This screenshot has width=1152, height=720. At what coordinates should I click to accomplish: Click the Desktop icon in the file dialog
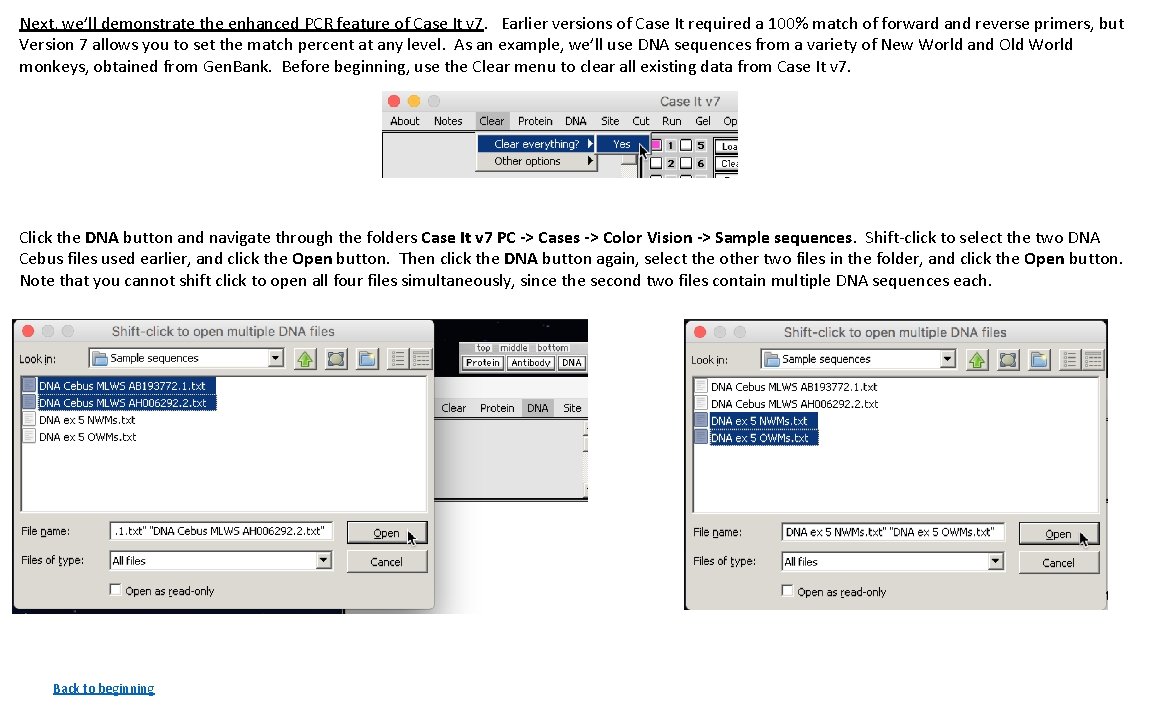[336, 358]
